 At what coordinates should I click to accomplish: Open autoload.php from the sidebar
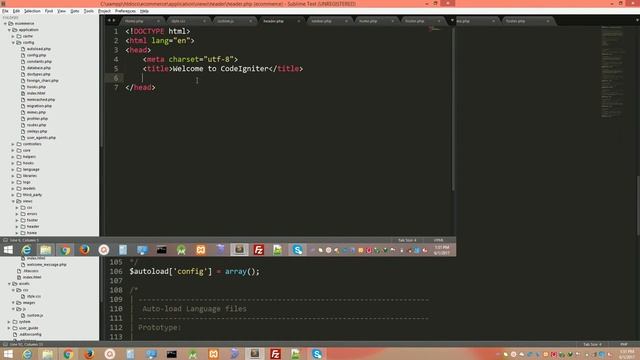coord(39,49)
